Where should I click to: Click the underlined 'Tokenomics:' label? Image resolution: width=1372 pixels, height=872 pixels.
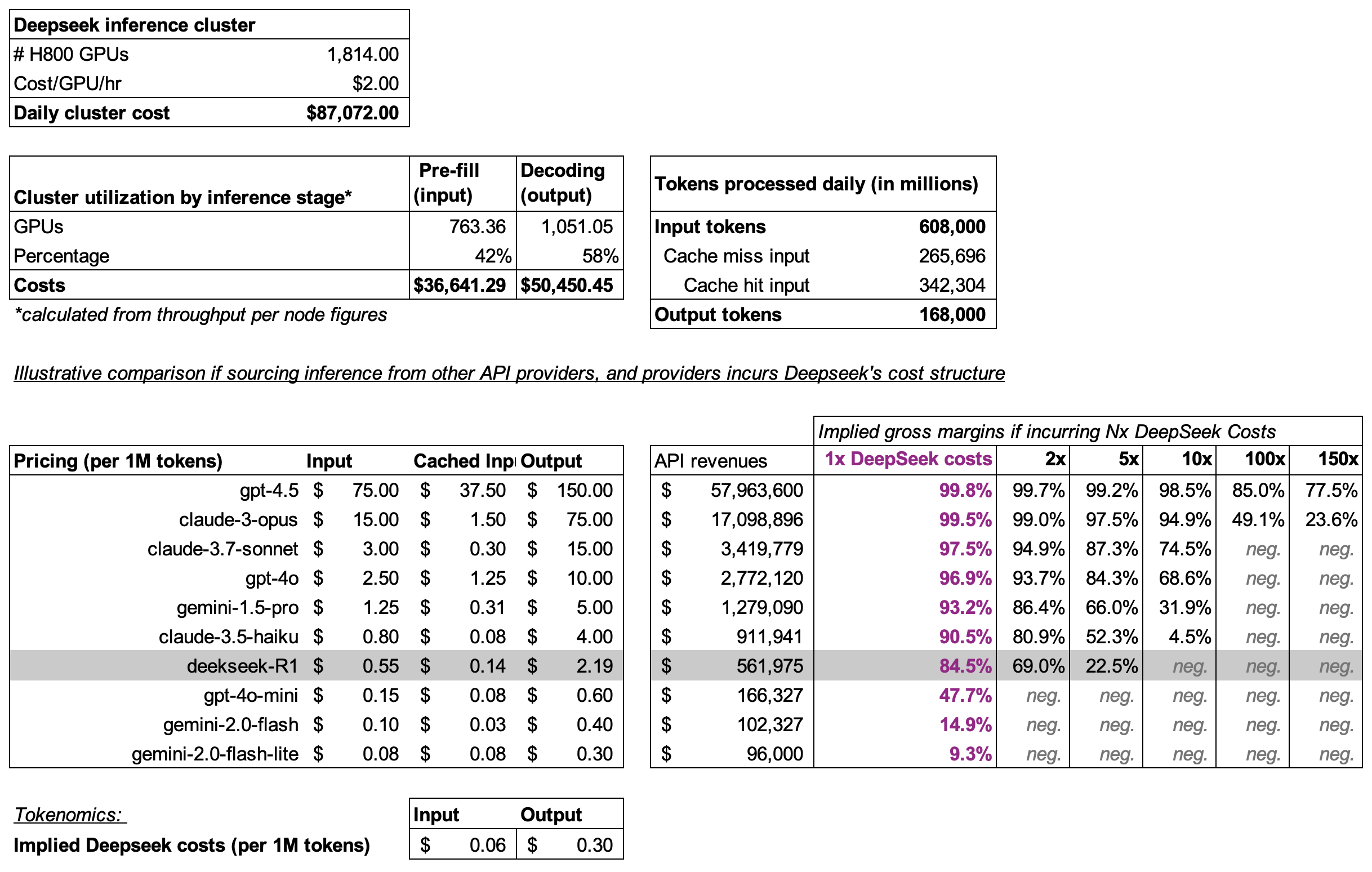[69, 815]
